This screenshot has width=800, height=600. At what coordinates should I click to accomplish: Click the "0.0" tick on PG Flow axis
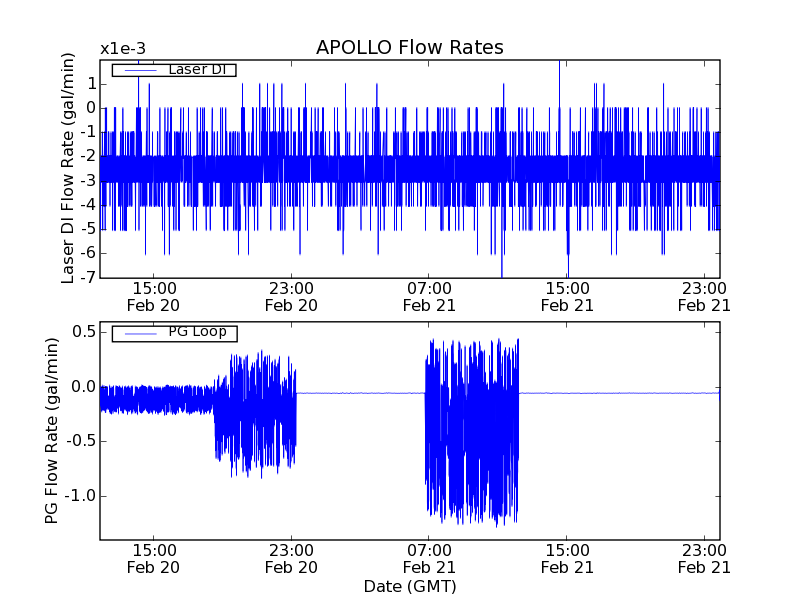(84, 386)
